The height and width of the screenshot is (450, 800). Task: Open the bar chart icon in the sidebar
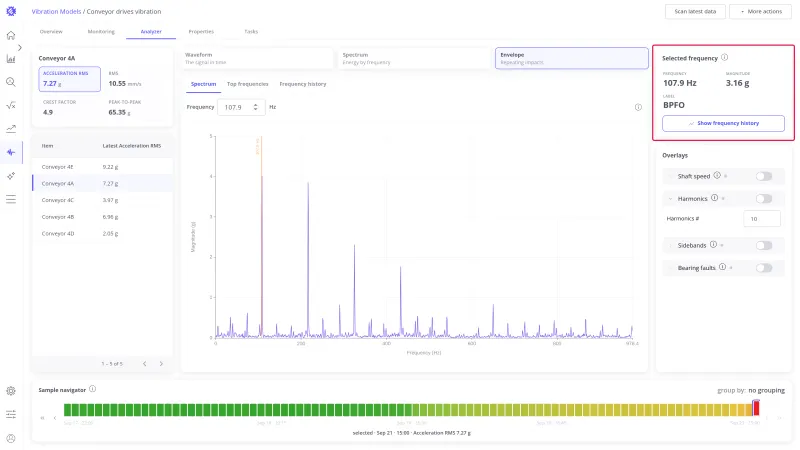(x=11, y=59)
